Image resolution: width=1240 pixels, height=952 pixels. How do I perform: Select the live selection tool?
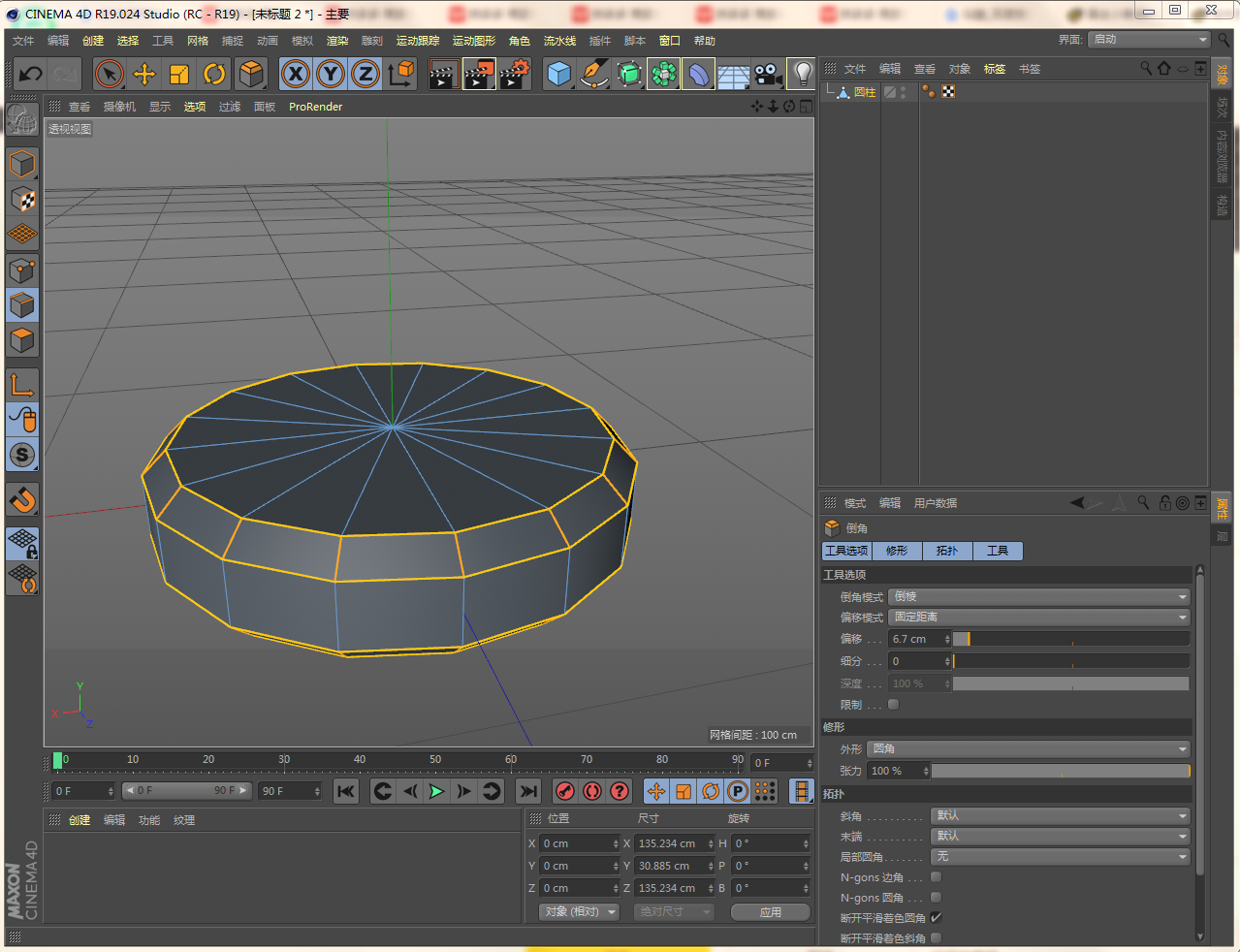[110, 74]
